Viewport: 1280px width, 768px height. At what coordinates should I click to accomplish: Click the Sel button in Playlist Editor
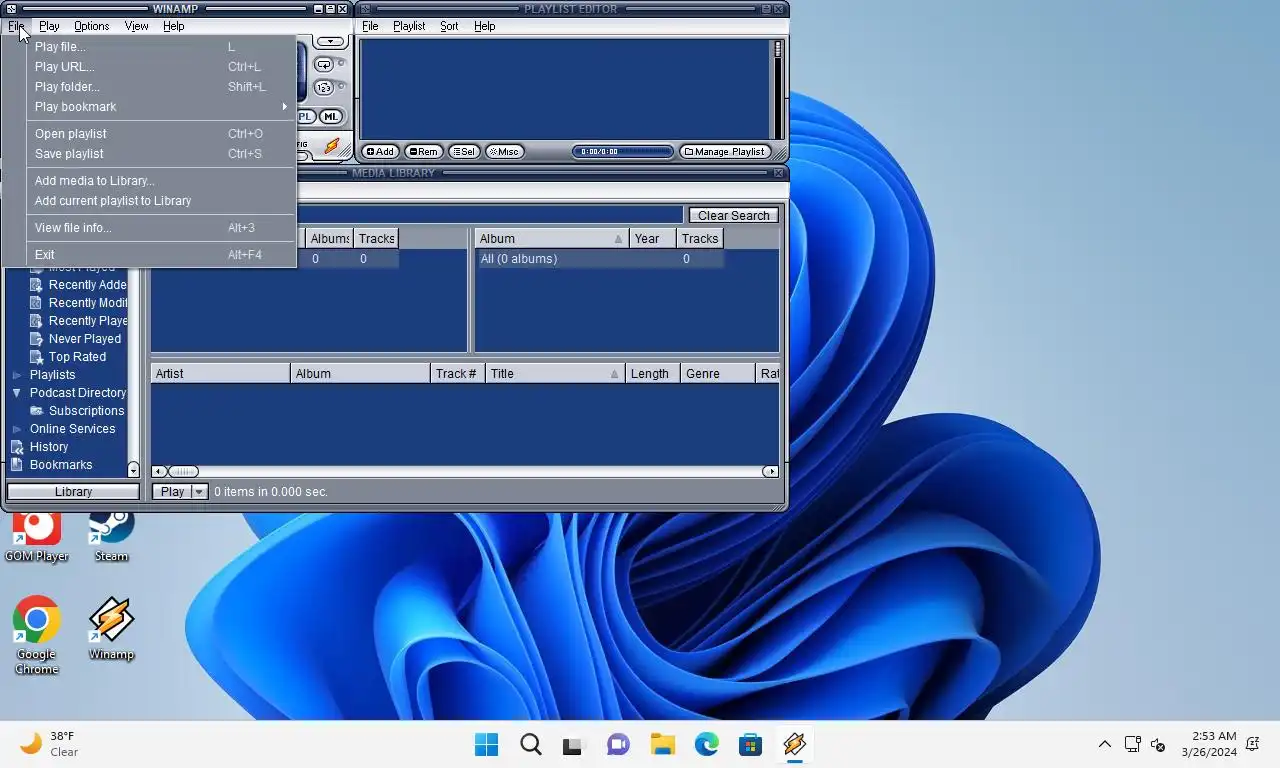coord(463,152)
